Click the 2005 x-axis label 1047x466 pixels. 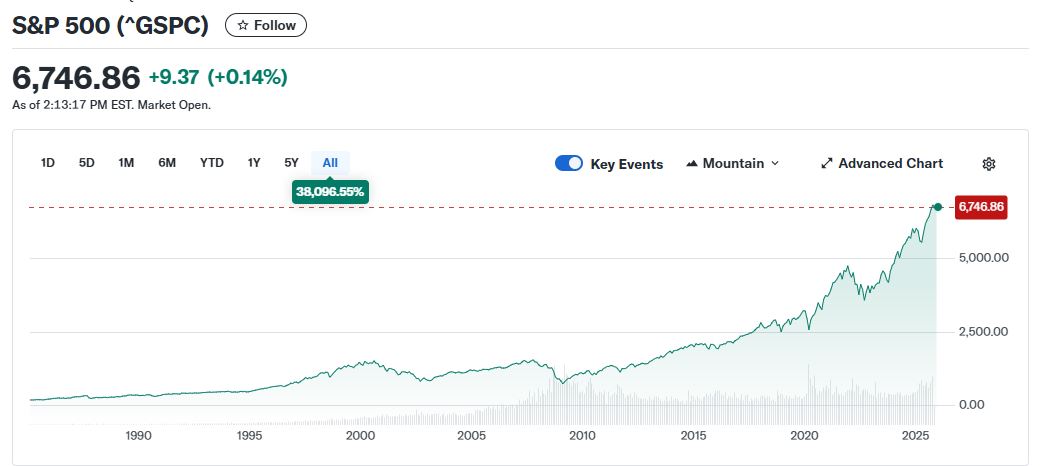click(x=471, y=436)
